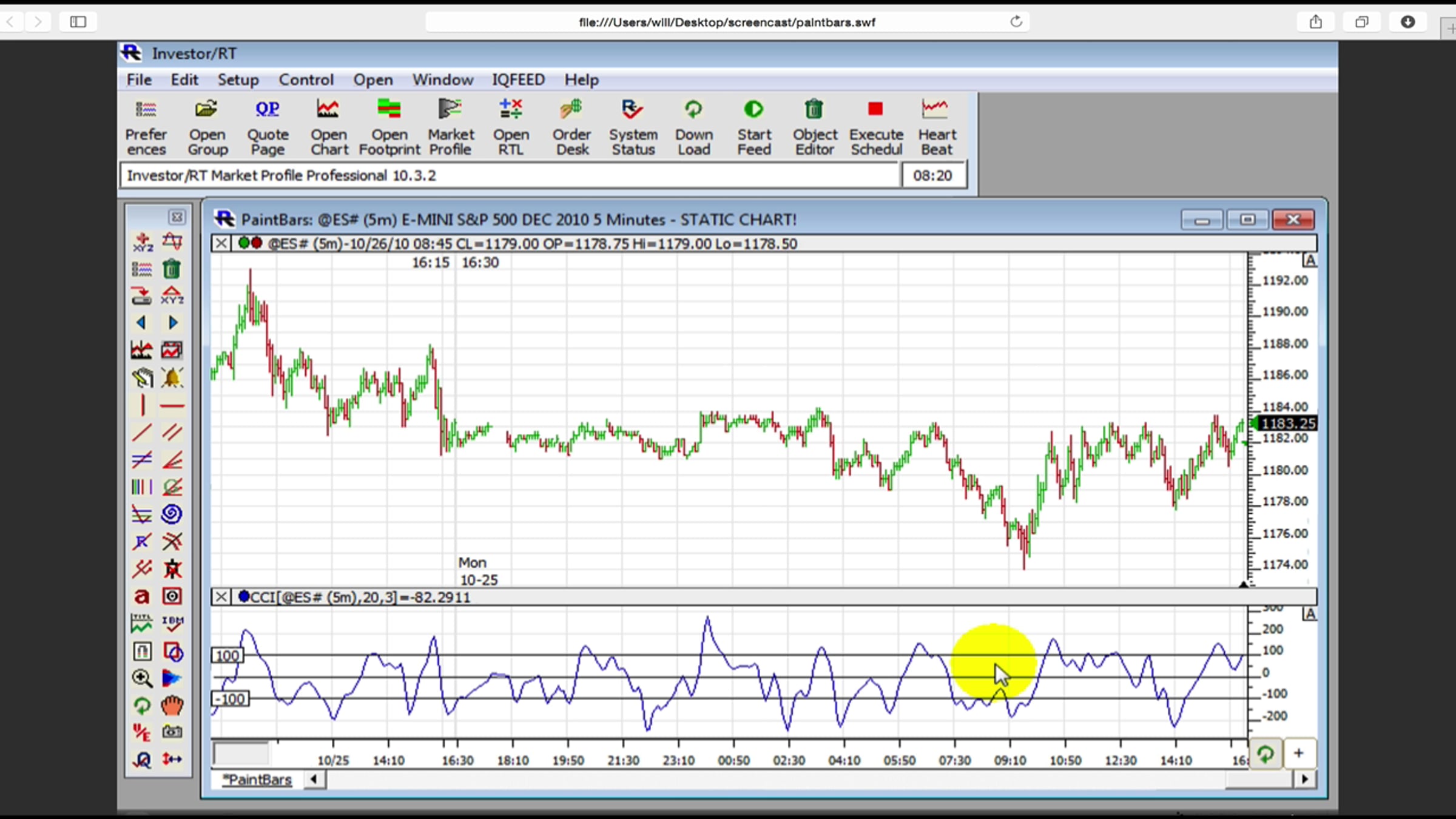Viewport: 1456px width, 819px height.
Task: Switch to the PaintBars tab
Action: pos(257,780)
